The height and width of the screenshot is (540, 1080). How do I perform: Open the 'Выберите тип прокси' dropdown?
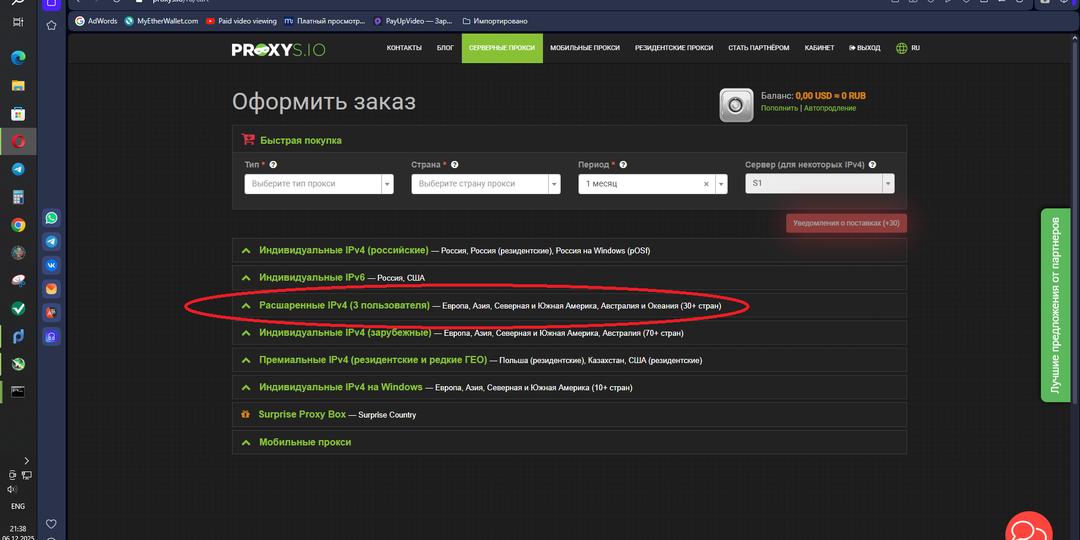[319, 184]
